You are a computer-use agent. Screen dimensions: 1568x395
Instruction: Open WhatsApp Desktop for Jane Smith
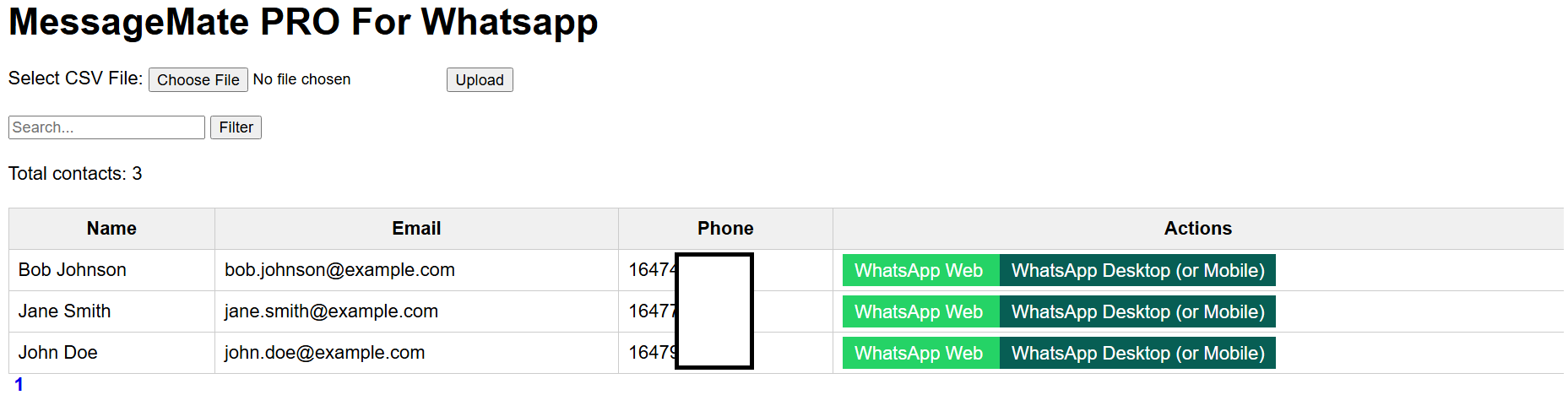[x=1137, y=311]
